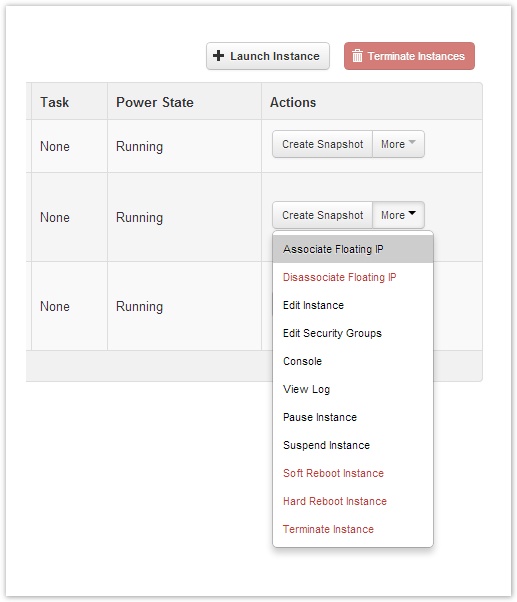The image size is (517, 602).
Task: Select Associate Floating IP from the menu
Action: pos(353,249)
